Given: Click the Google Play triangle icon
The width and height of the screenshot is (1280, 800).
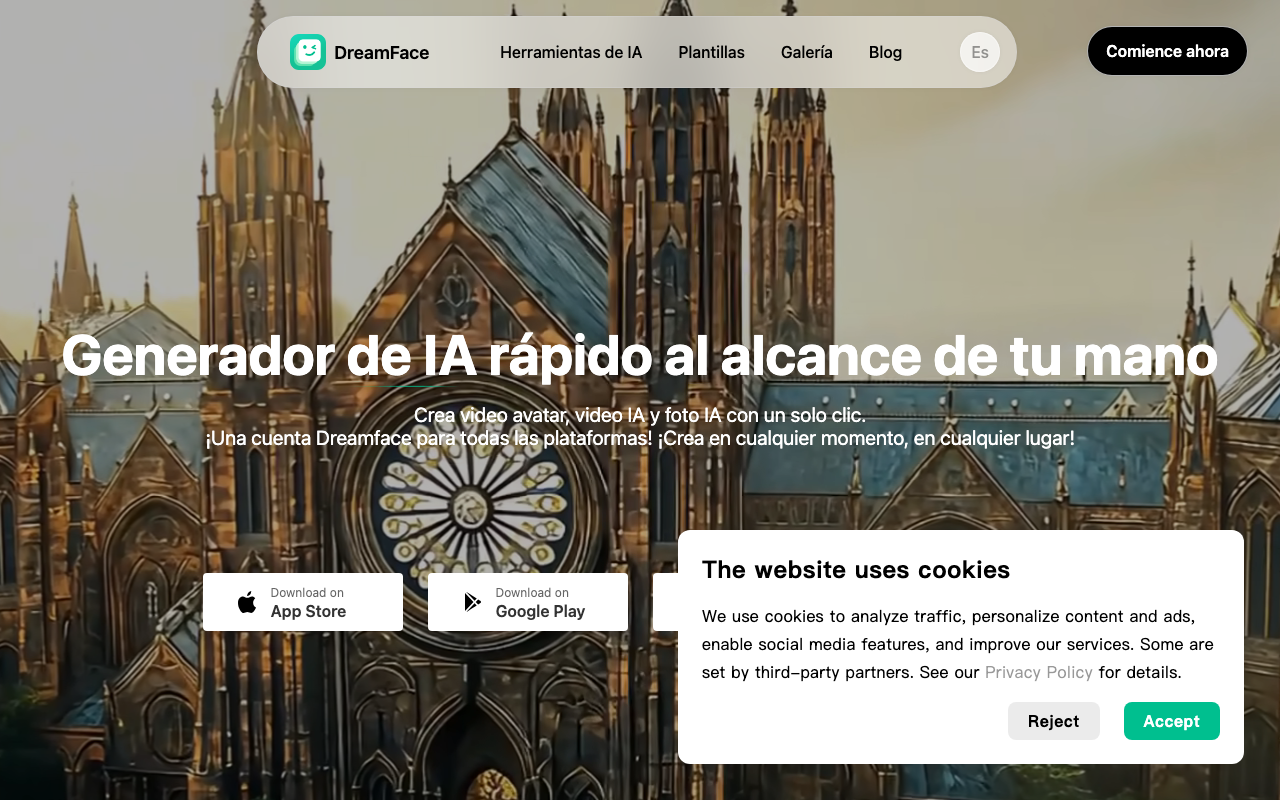Looking at the screenshot, I should tap(472, 602).
